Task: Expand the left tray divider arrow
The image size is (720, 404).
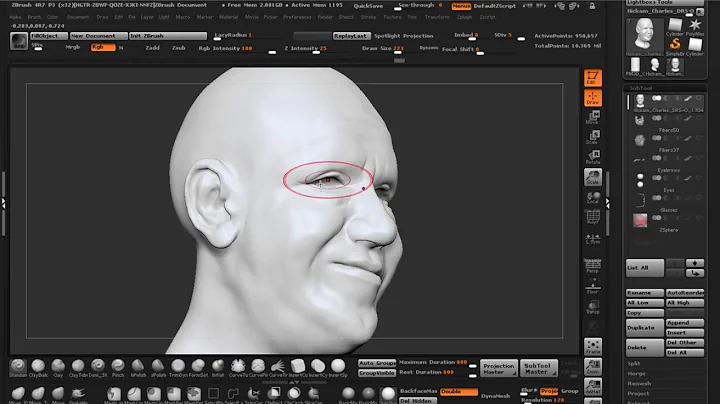Action: (3, 203)
